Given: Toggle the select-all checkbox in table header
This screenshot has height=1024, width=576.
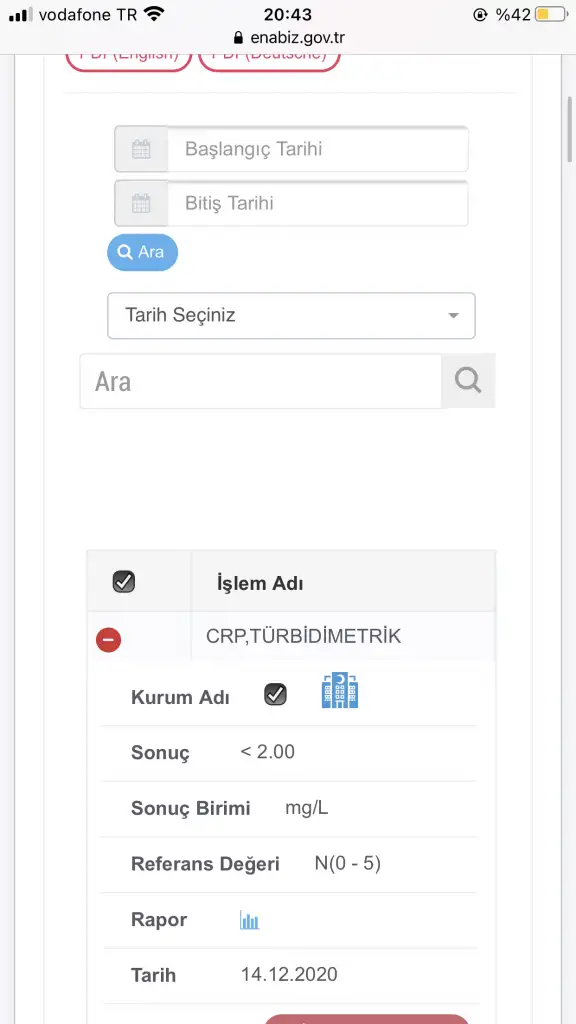Looking at the screenshot, I should point(124,581).
